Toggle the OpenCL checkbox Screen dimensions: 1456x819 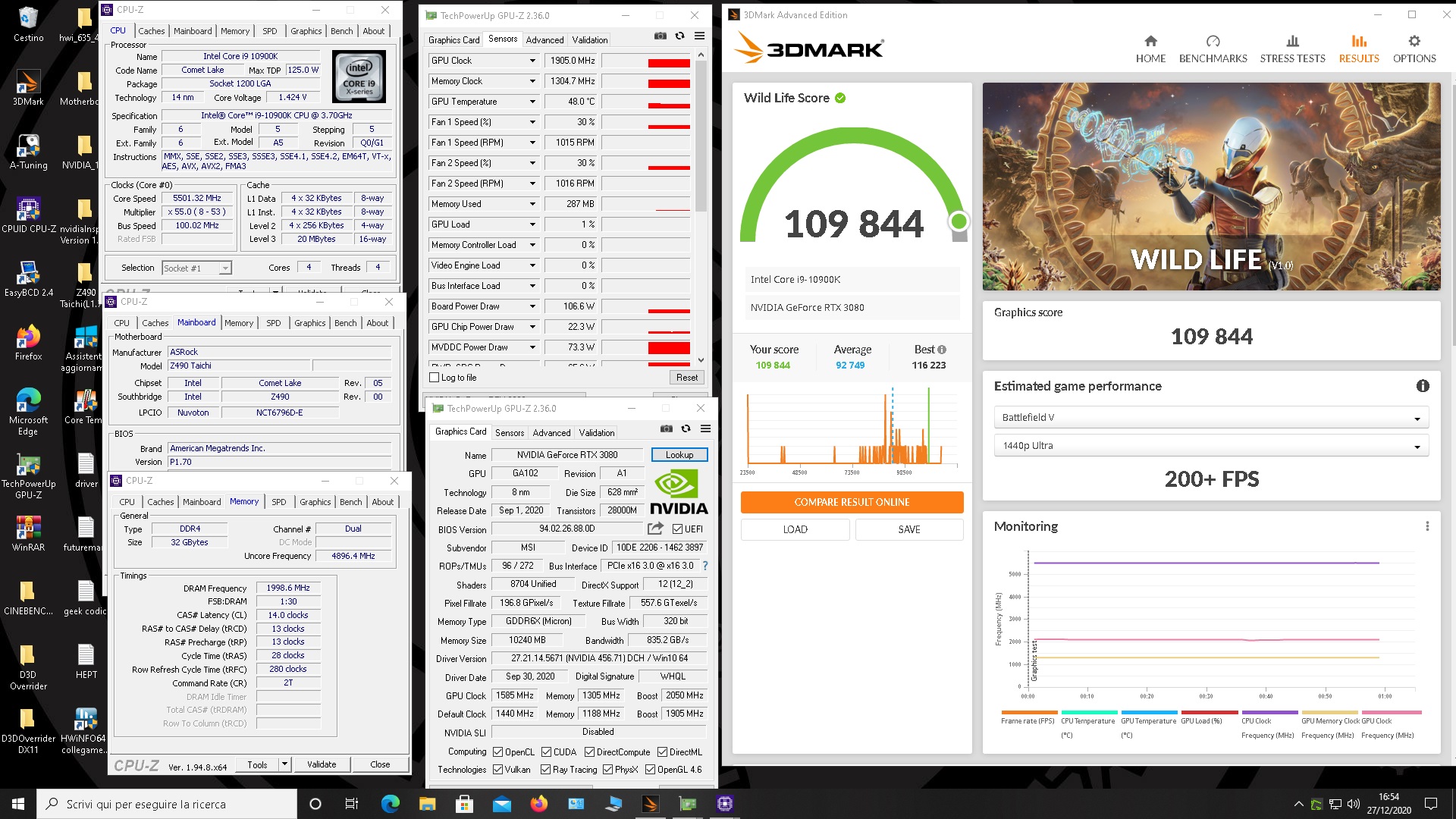pyautogui.click(x=497, y=752)
